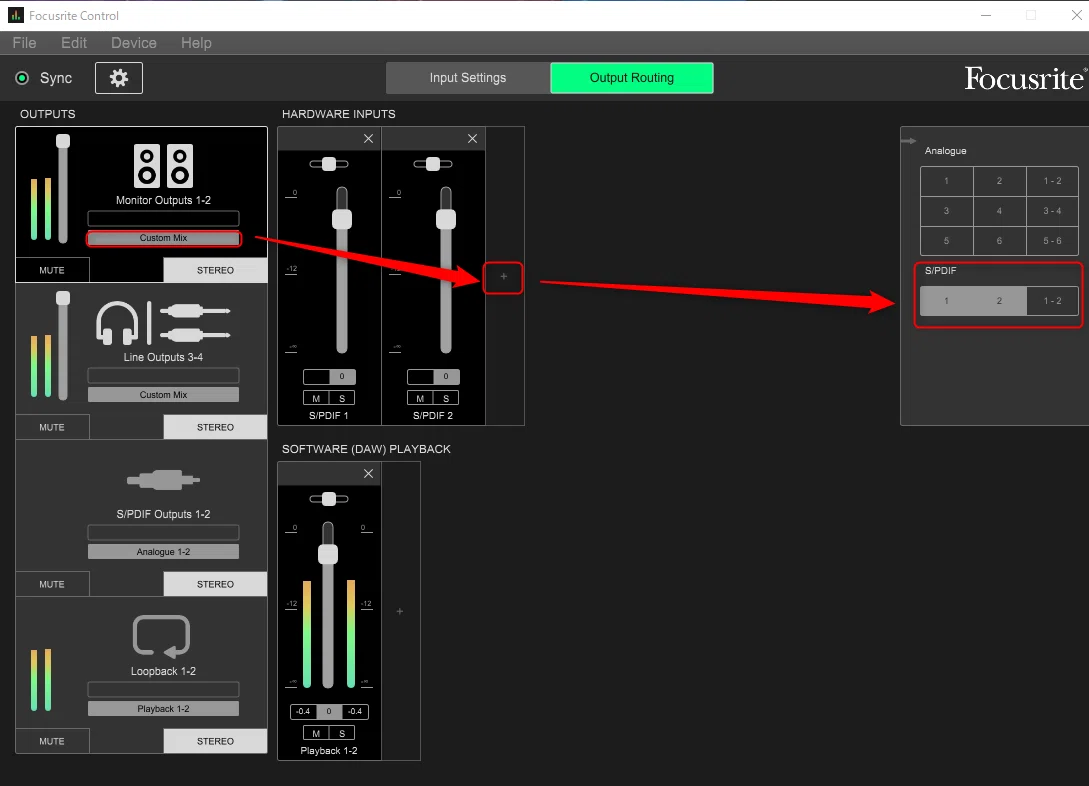
Task: Click the S/PDIF 2 pan slider knob
Action: (433, 164)
